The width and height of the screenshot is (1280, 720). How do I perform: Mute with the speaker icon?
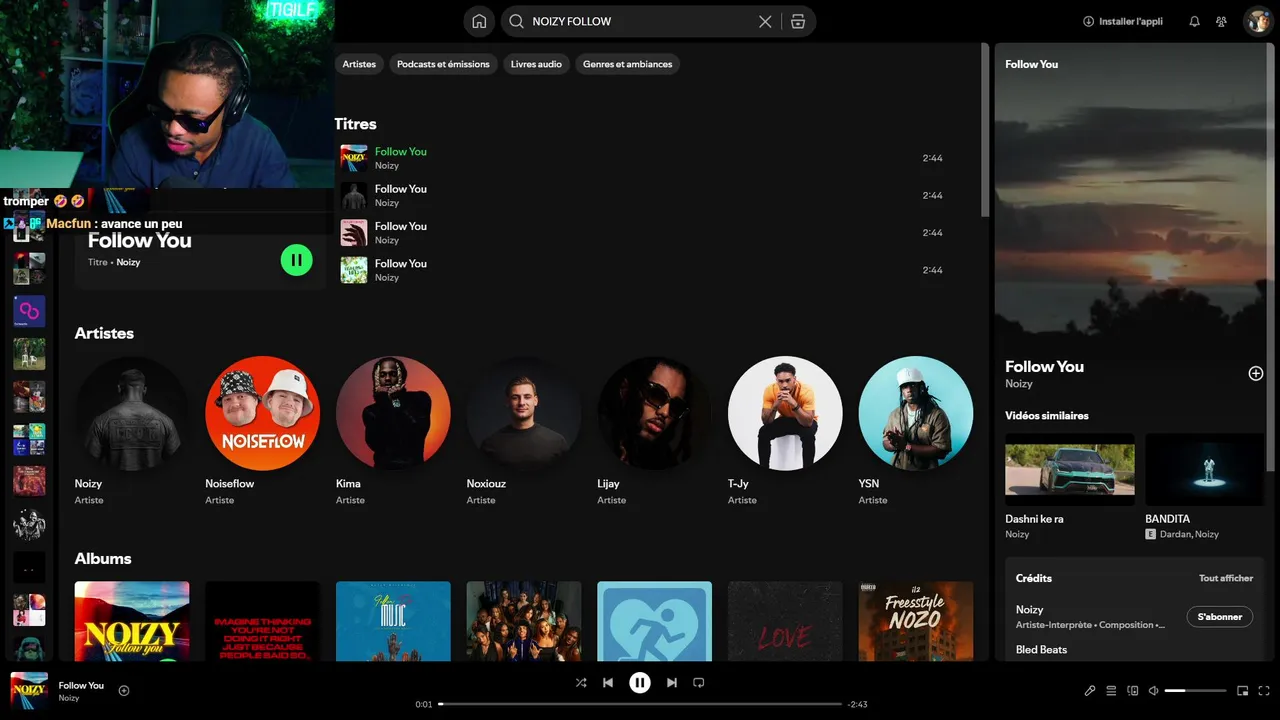(x=1154, y=691)
